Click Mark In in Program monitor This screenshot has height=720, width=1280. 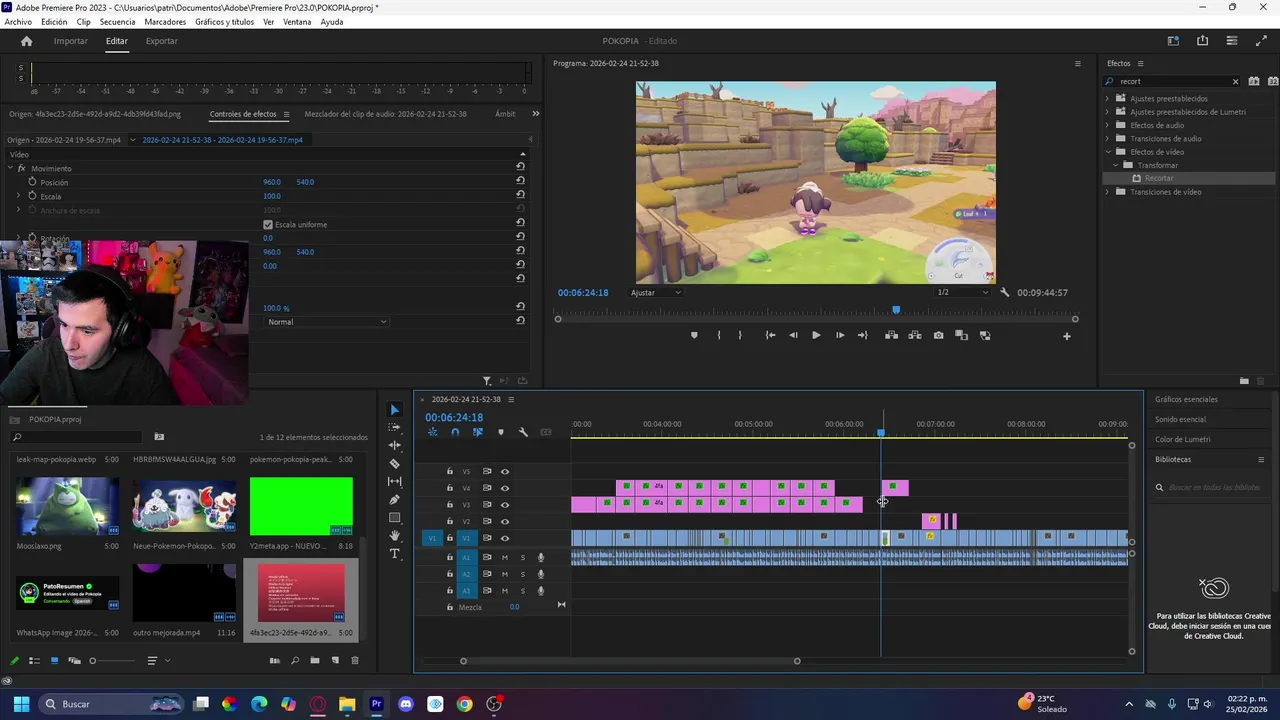[718, 335]
